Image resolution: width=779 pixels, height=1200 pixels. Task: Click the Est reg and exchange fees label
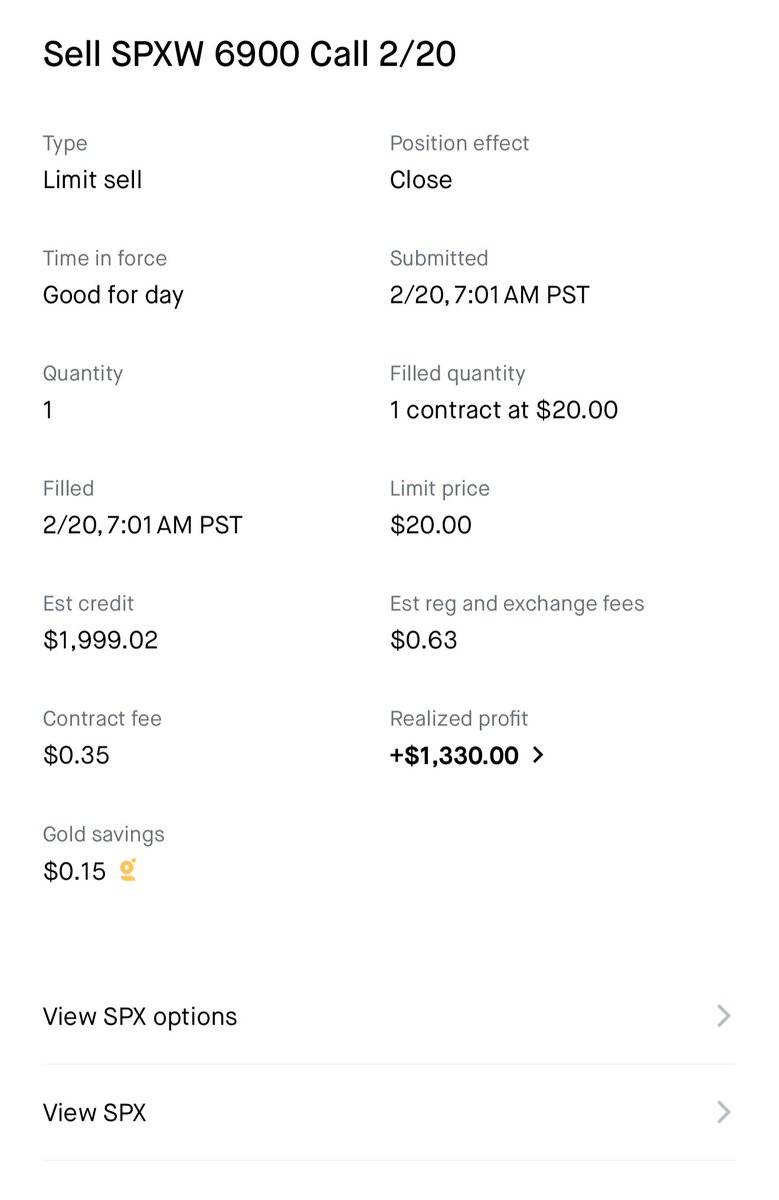click(516, 603)
